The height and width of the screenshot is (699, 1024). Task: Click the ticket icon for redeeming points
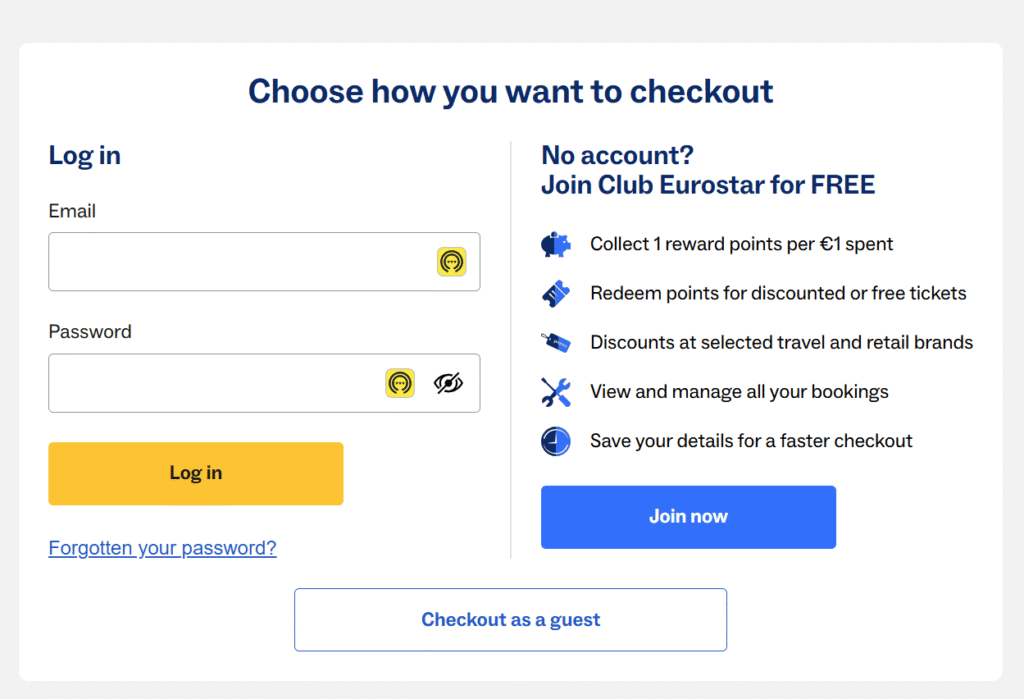click(556, 293)
